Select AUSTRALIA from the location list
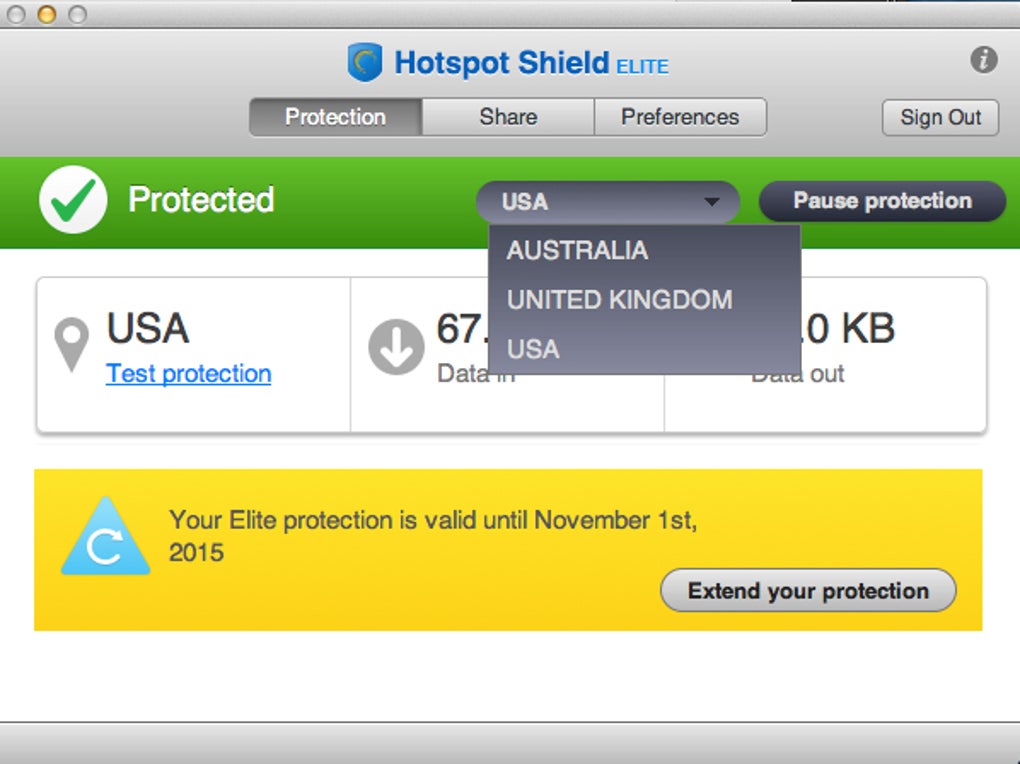The height and width of the screenshot is (764, 1020). tap(577, 250)
